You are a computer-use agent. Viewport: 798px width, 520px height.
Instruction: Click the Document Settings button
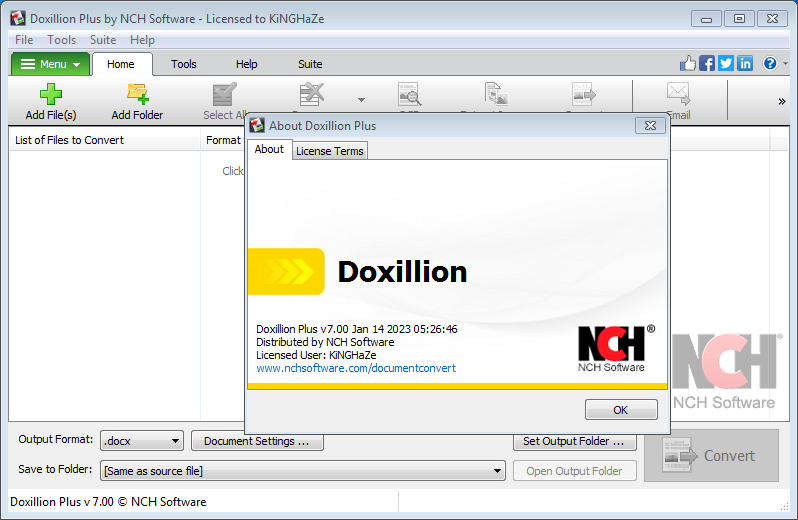(257, 441)
